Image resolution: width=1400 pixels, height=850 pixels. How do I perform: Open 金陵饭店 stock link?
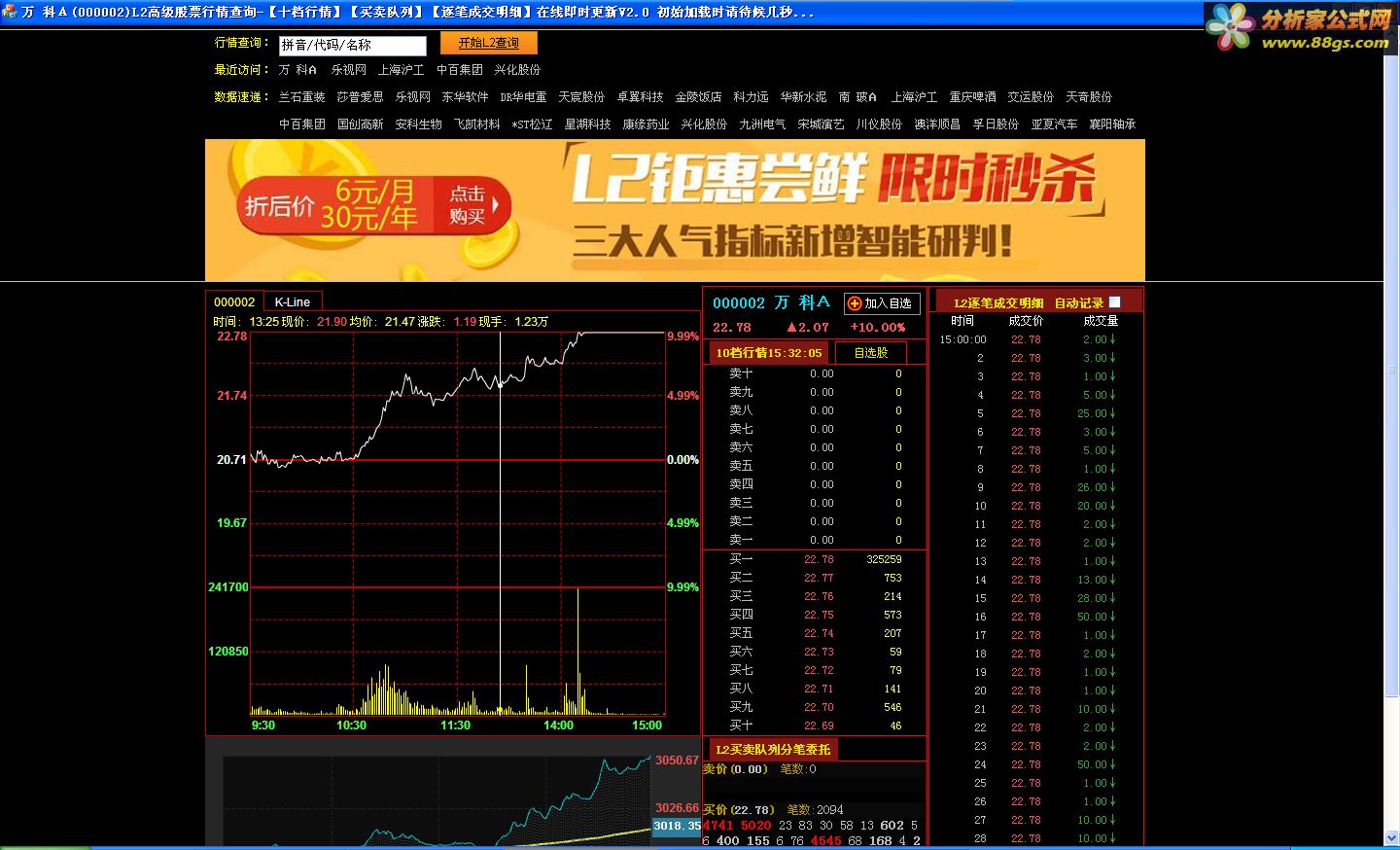click(x=698, y=97)
